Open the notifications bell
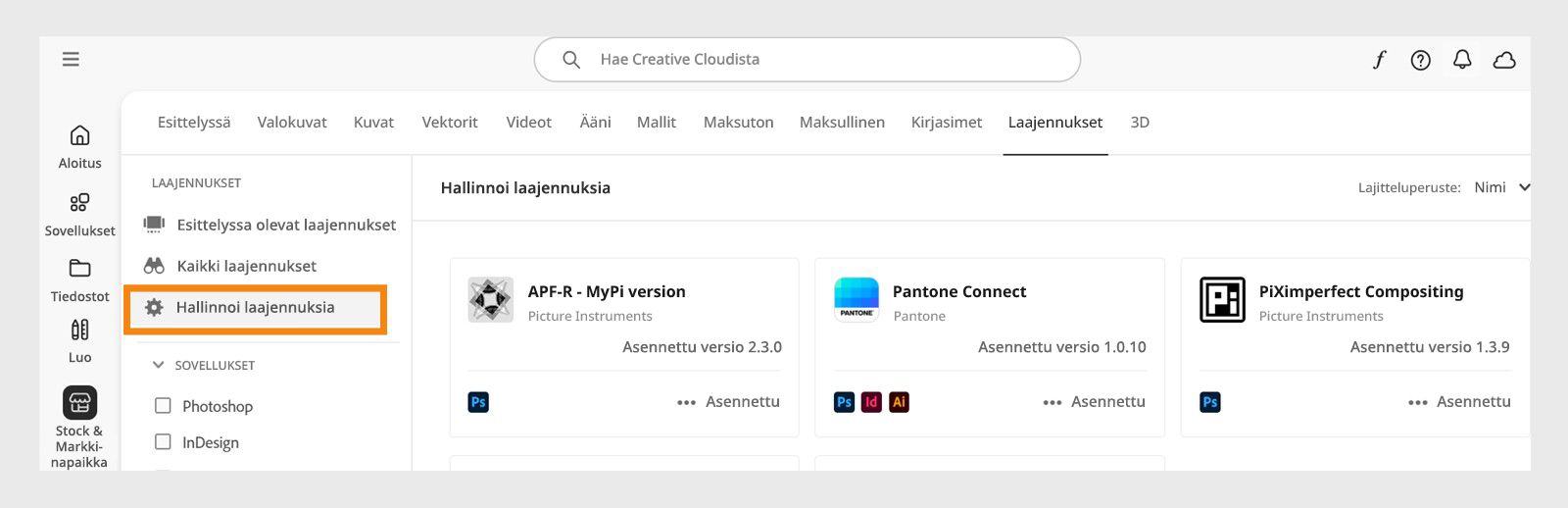The width and height of the screenshot is (1568, 508). (x=1462, y=60)
